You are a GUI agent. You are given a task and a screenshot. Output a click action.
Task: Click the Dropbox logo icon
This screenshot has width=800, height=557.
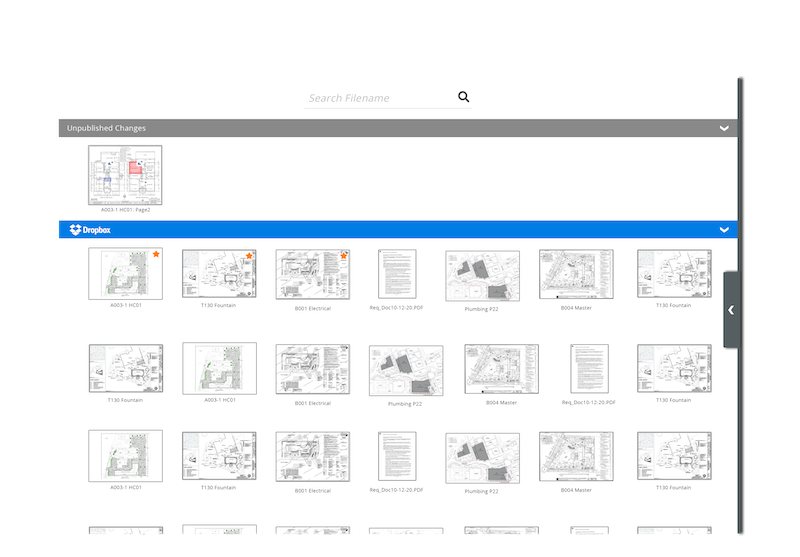[76, 230]
